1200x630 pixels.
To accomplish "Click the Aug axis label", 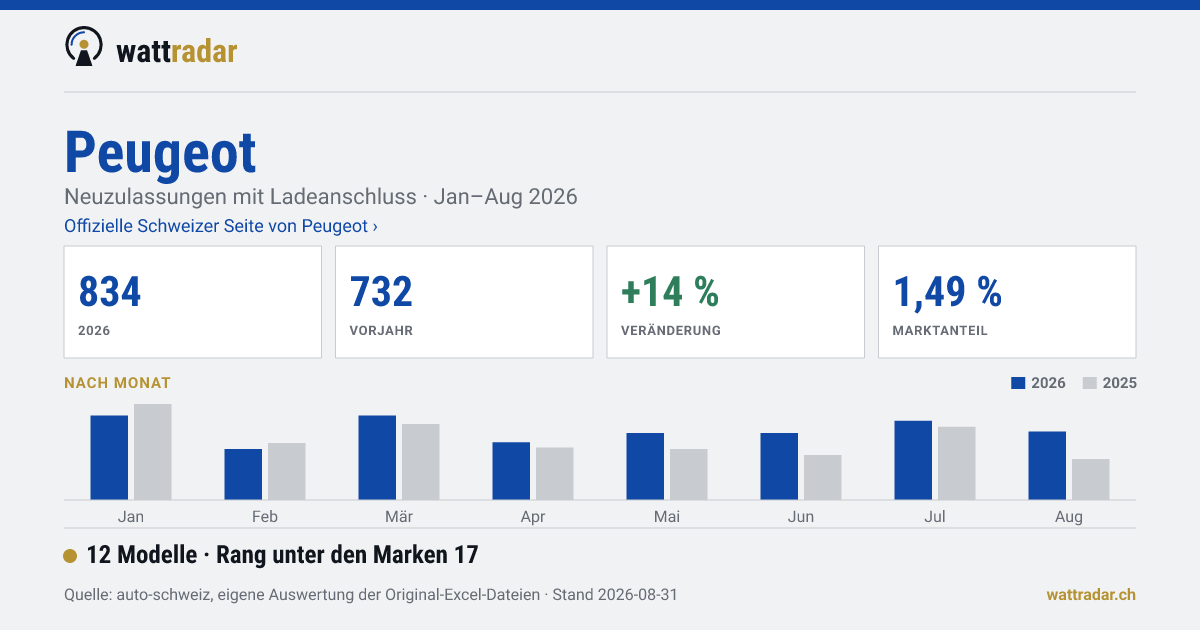I will tap(1069, 516).
